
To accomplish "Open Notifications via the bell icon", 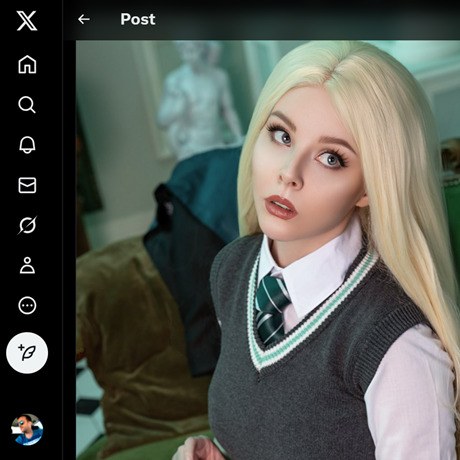I will pyautogui.click(x=27, y=145).
